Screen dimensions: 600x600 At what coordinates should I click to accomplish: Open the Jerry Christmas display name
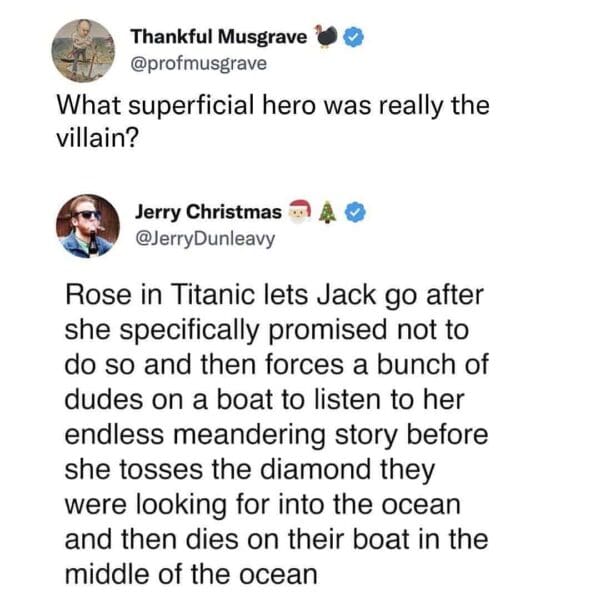click(x=208, y=213)
